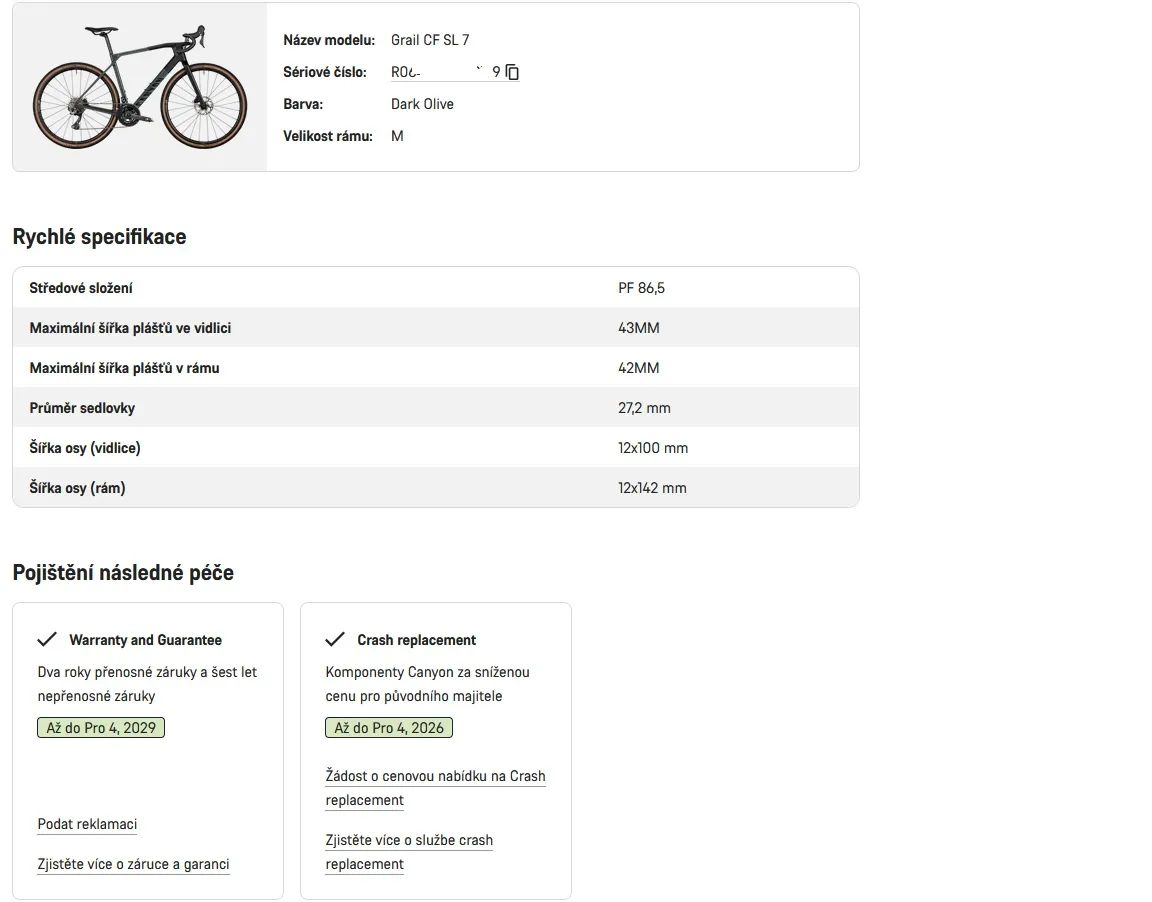Select the '43MM' fork tire width value
This screenshot has height=902, width=1152.
click(638, 328)
